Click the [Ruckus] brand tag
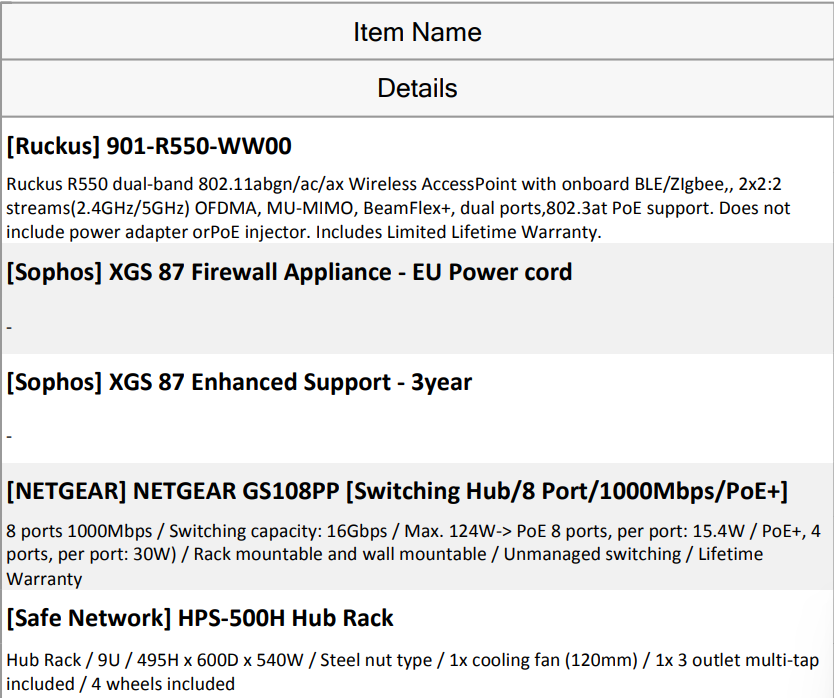 coord(53,146)
